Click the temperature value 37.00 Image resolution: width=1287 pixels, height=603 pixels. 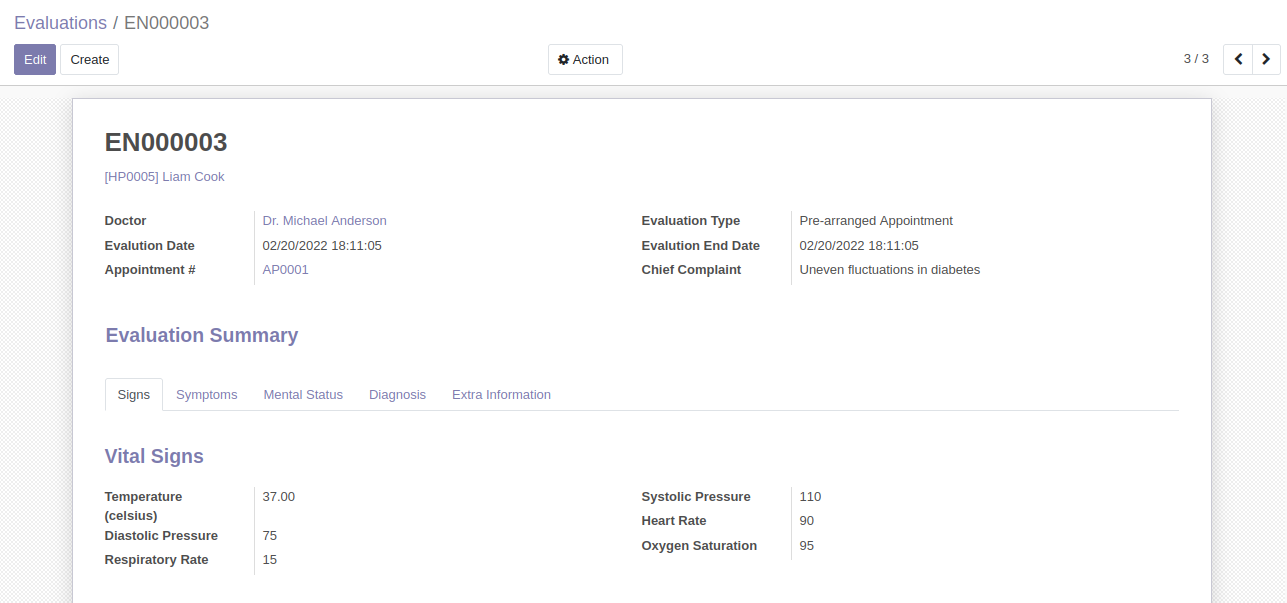click(x=279, y=497)
